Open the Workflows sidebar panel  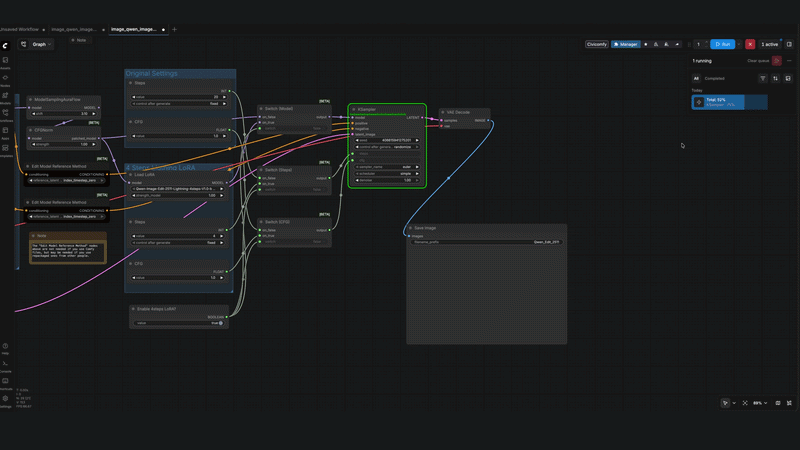(5, 115)
